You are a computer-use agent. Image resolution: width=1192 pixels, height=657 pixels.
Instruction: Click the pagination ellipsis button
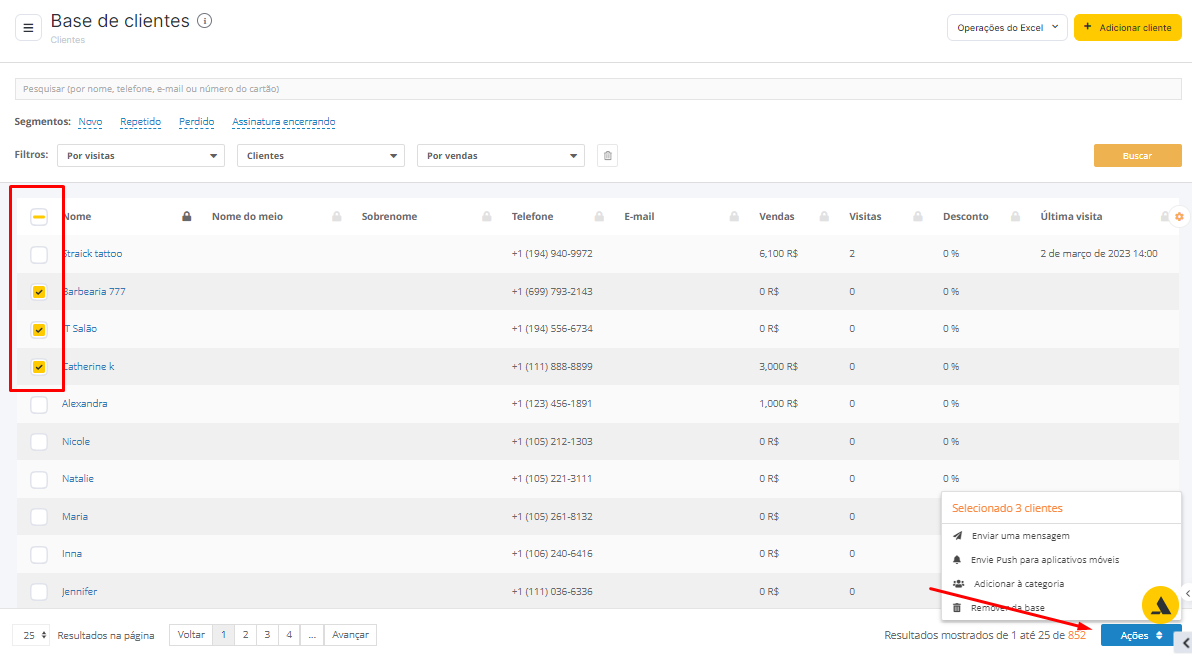pyautogui.click(x=312, y=635)
